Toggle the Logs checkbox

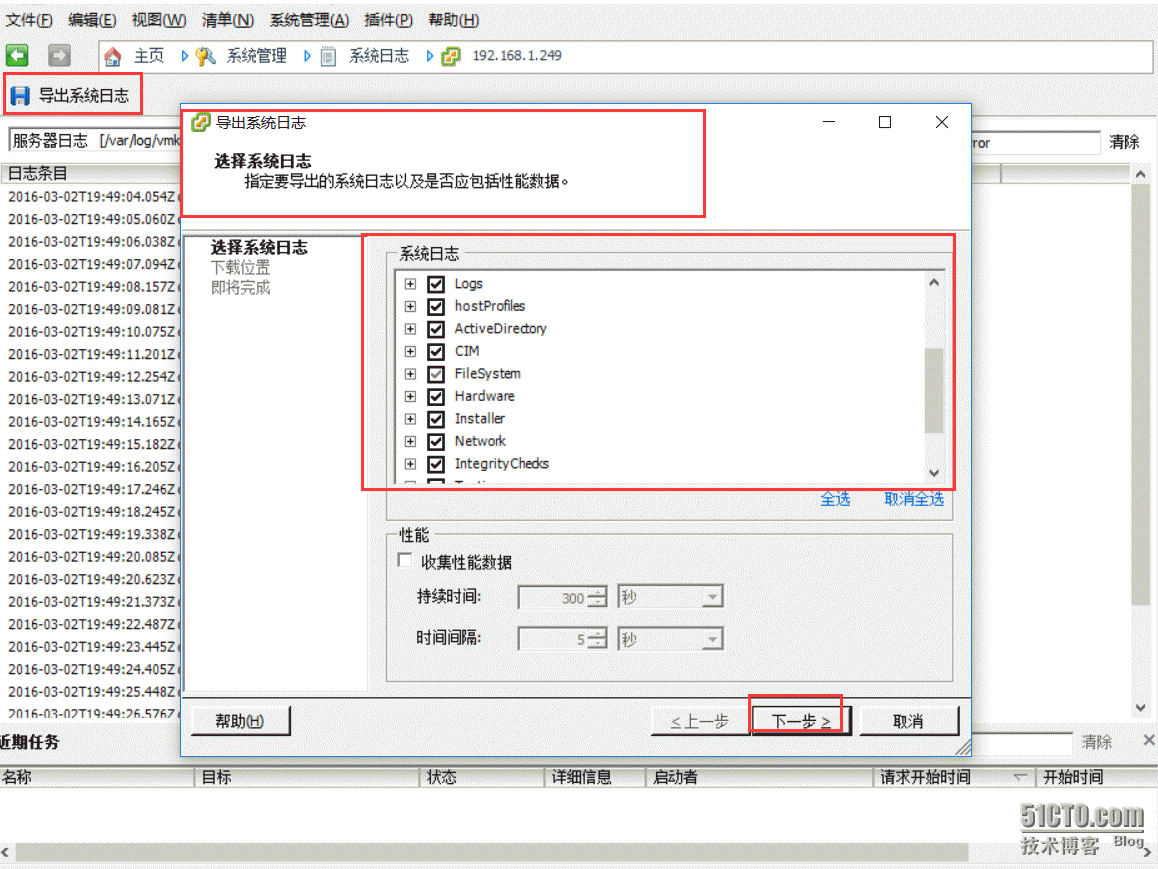pyautogui.click(x=436, y=284)
